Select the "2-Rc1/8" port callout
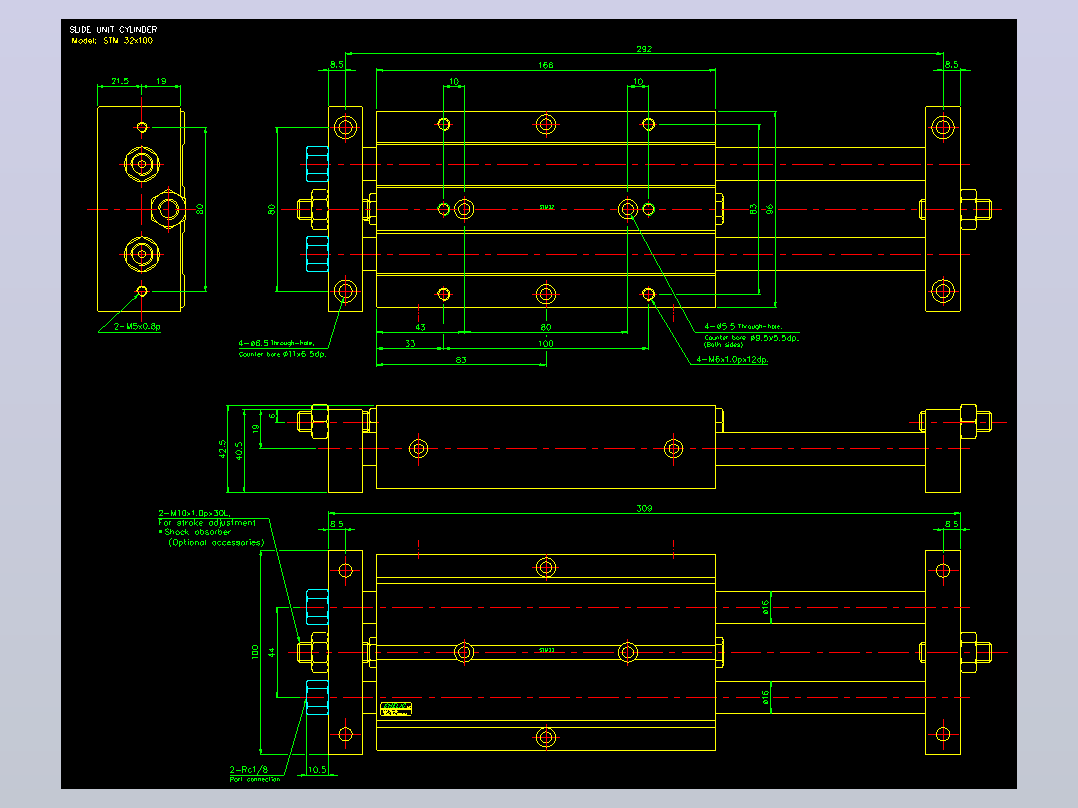This screenshot has height=808, width=1078. point(249,769)
